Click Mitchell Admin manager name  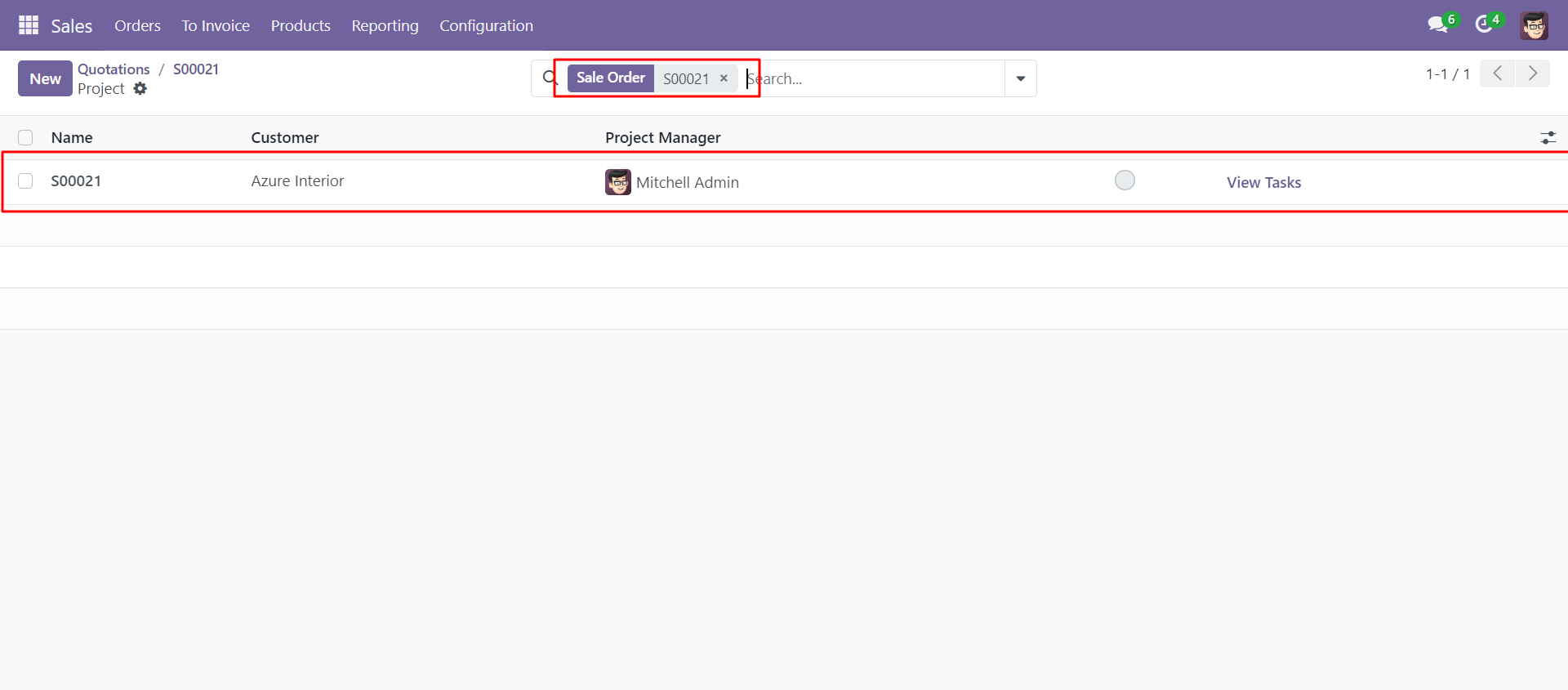click(688, 182)
